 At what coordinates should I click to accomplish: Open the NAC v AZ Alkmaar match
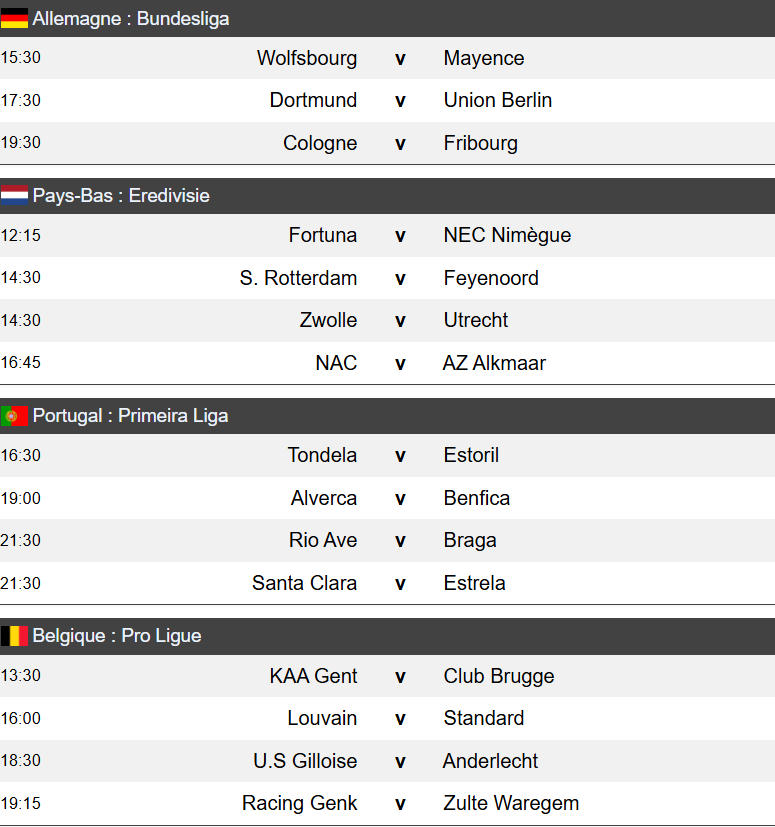[x=400, y=363]
